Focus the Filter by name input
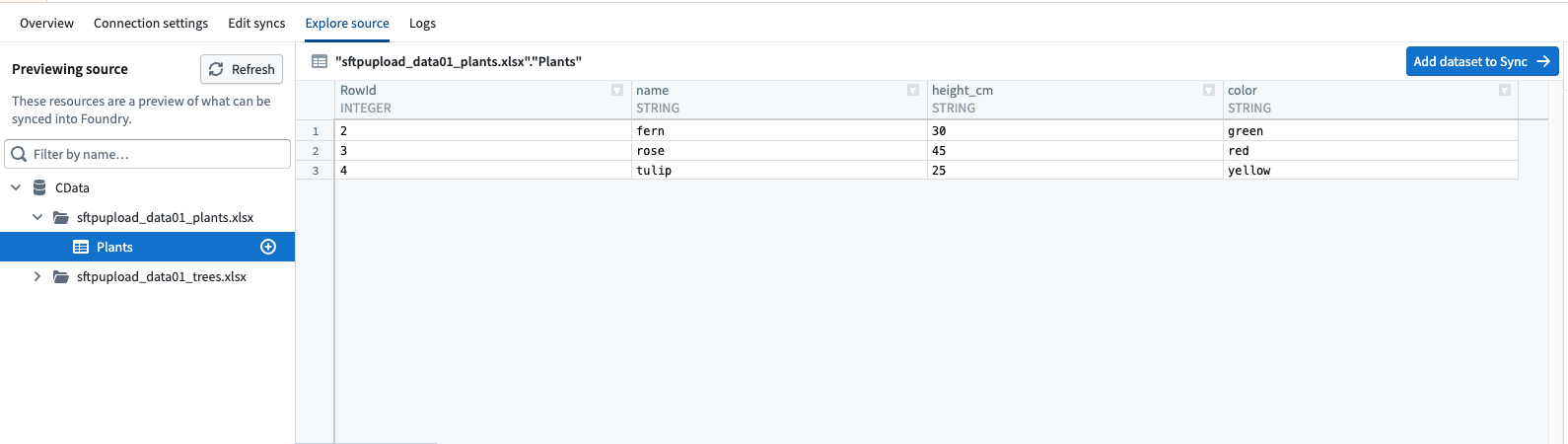The width and height of the screenshot is (1568, 444). pos(148,154)
